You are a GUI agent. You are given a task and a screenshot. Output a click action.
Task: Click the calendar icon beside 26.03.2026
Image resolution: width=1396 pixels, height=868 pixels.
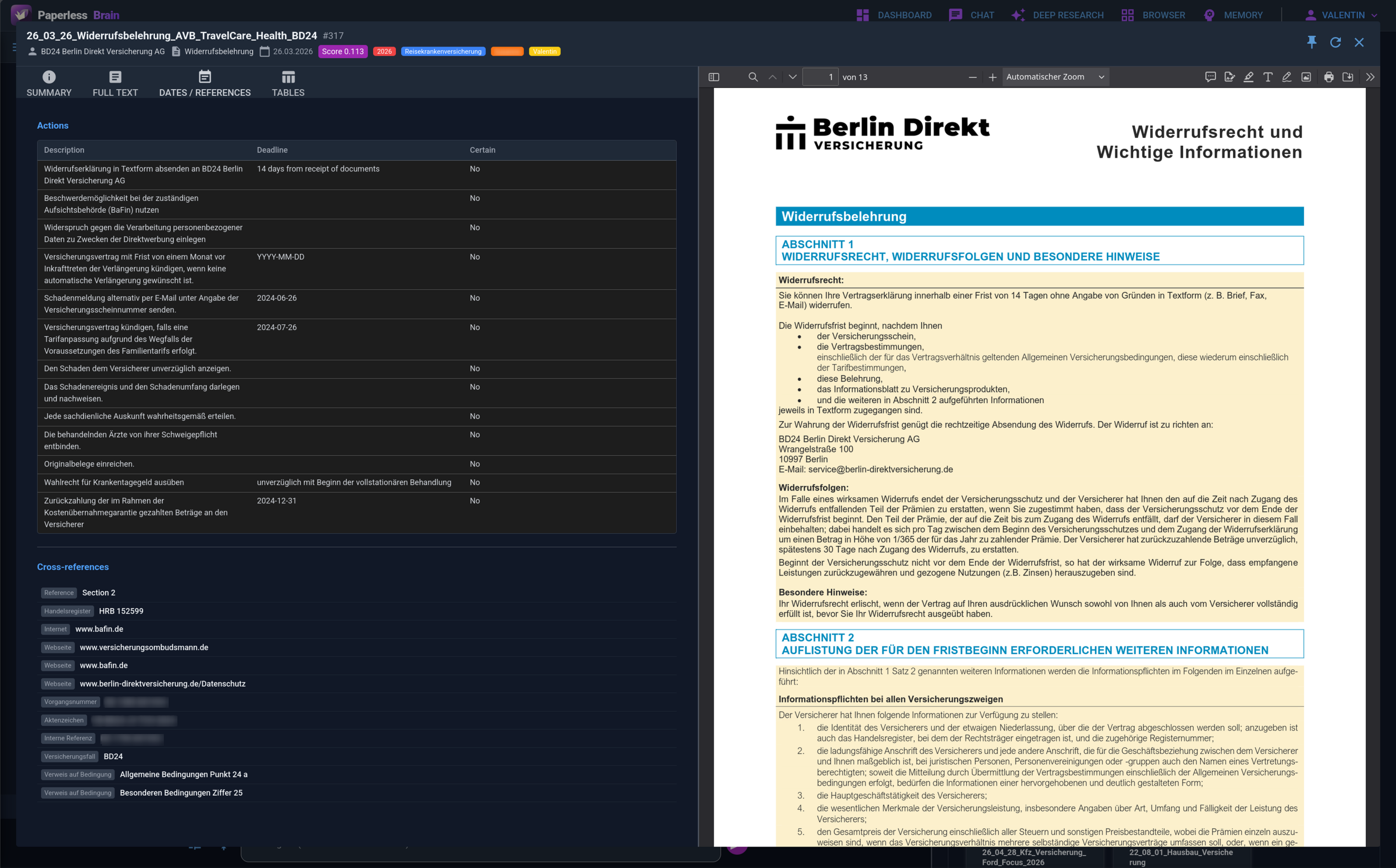[265, 51]
